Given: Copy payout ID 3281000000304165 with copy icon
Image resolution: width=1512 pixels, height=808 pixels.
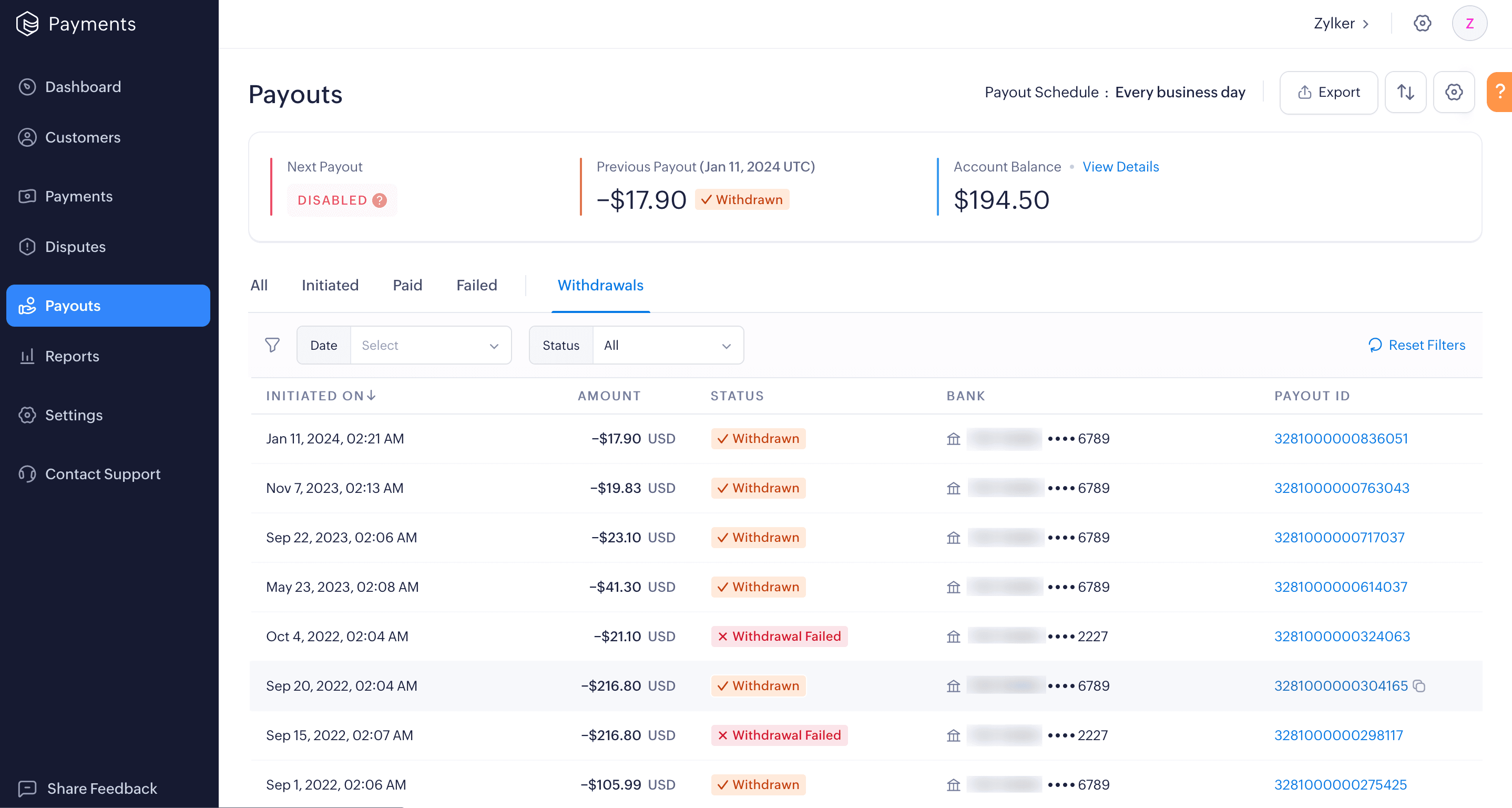Looking at the screenshot, I should pos(1419,686).
